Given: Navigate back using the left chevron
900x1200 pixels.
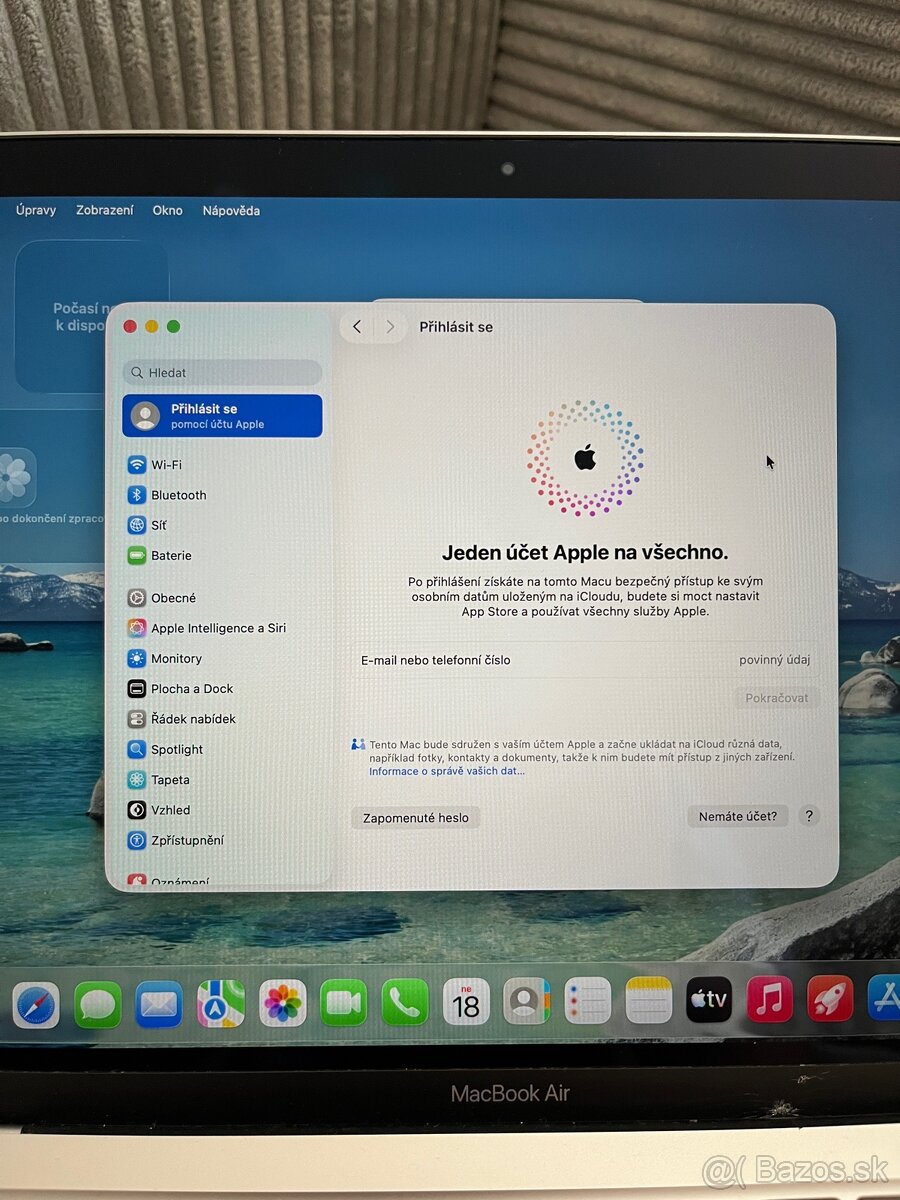Looking at the screenshot, I should (357, 326).
